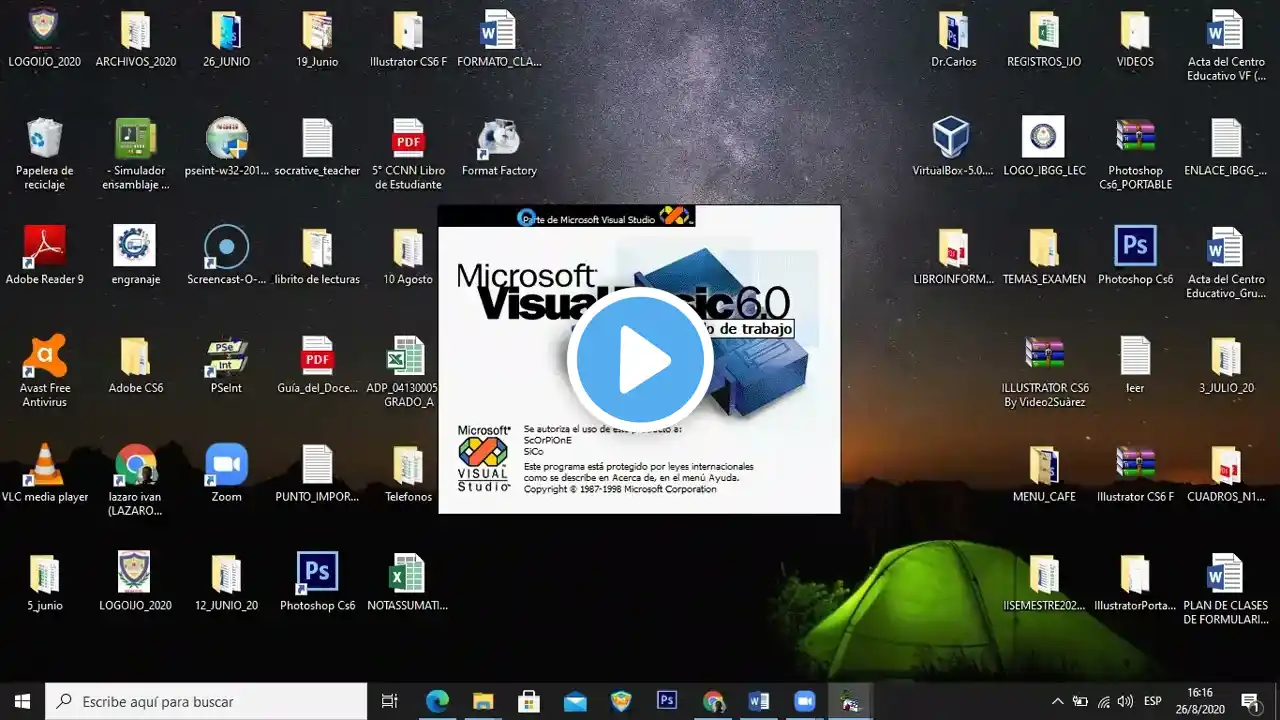Select the Acta del Centro Educativo VF document
Viewport: 1280px width, 720px height.
[x=1226, y=31]
